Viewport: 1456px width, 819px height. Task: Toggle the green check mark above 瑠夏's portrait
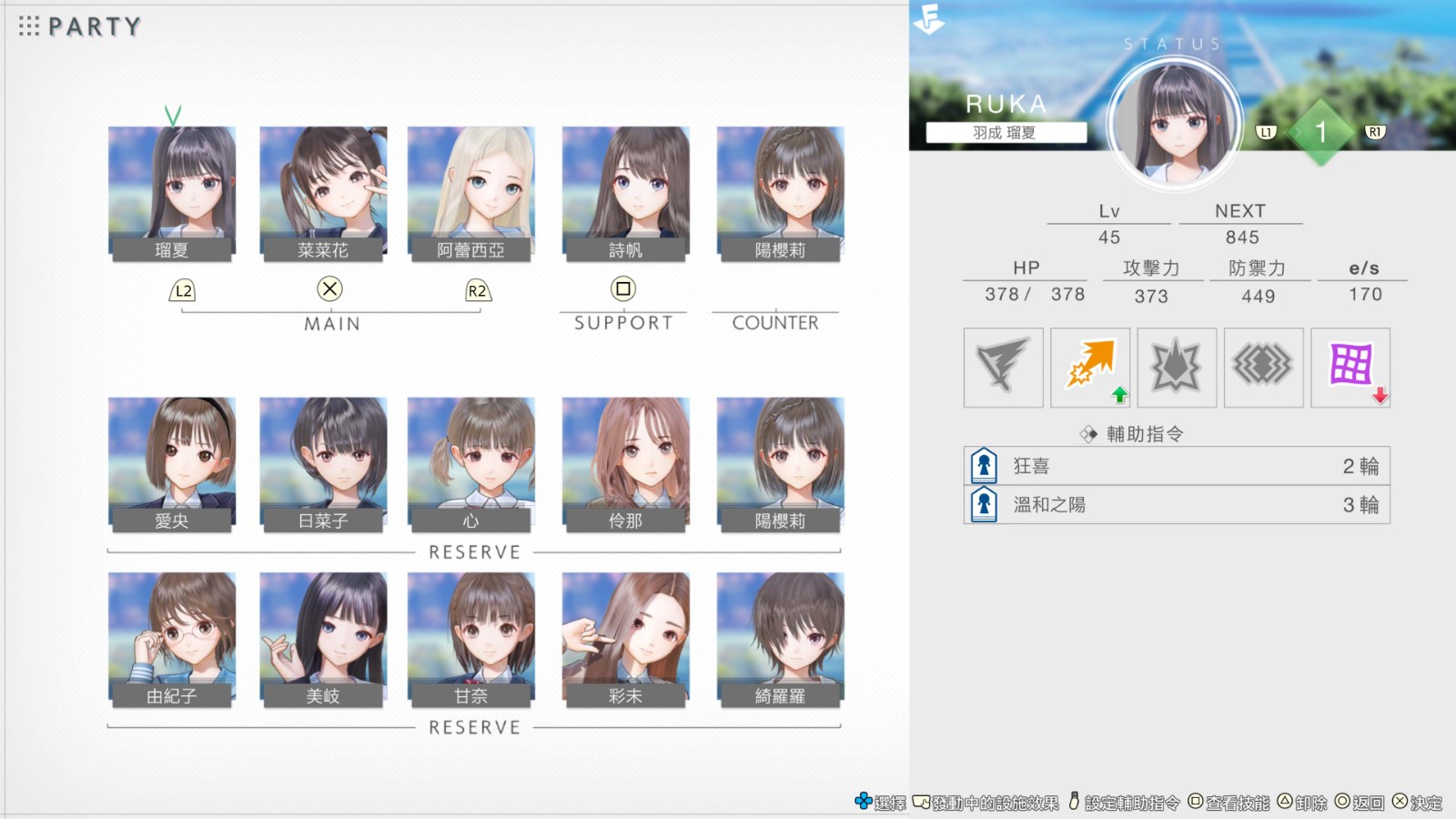[x=171, y=115]
